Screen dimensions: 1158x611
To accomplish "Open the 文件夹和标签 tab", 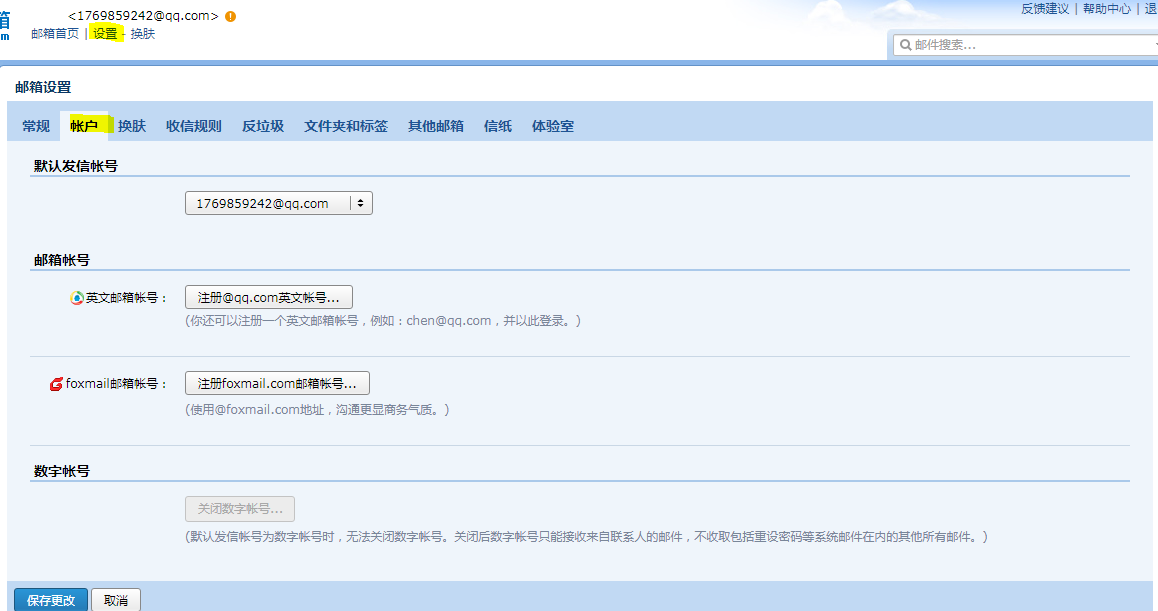I will (346, 126).
